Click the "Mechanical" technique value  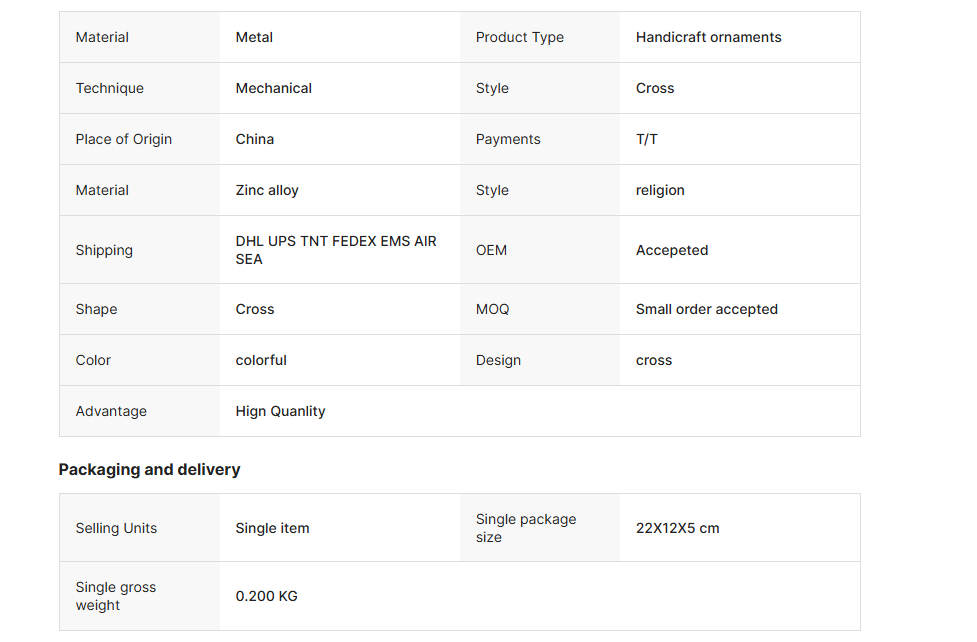pyautogui.click(x=273, y=88)
